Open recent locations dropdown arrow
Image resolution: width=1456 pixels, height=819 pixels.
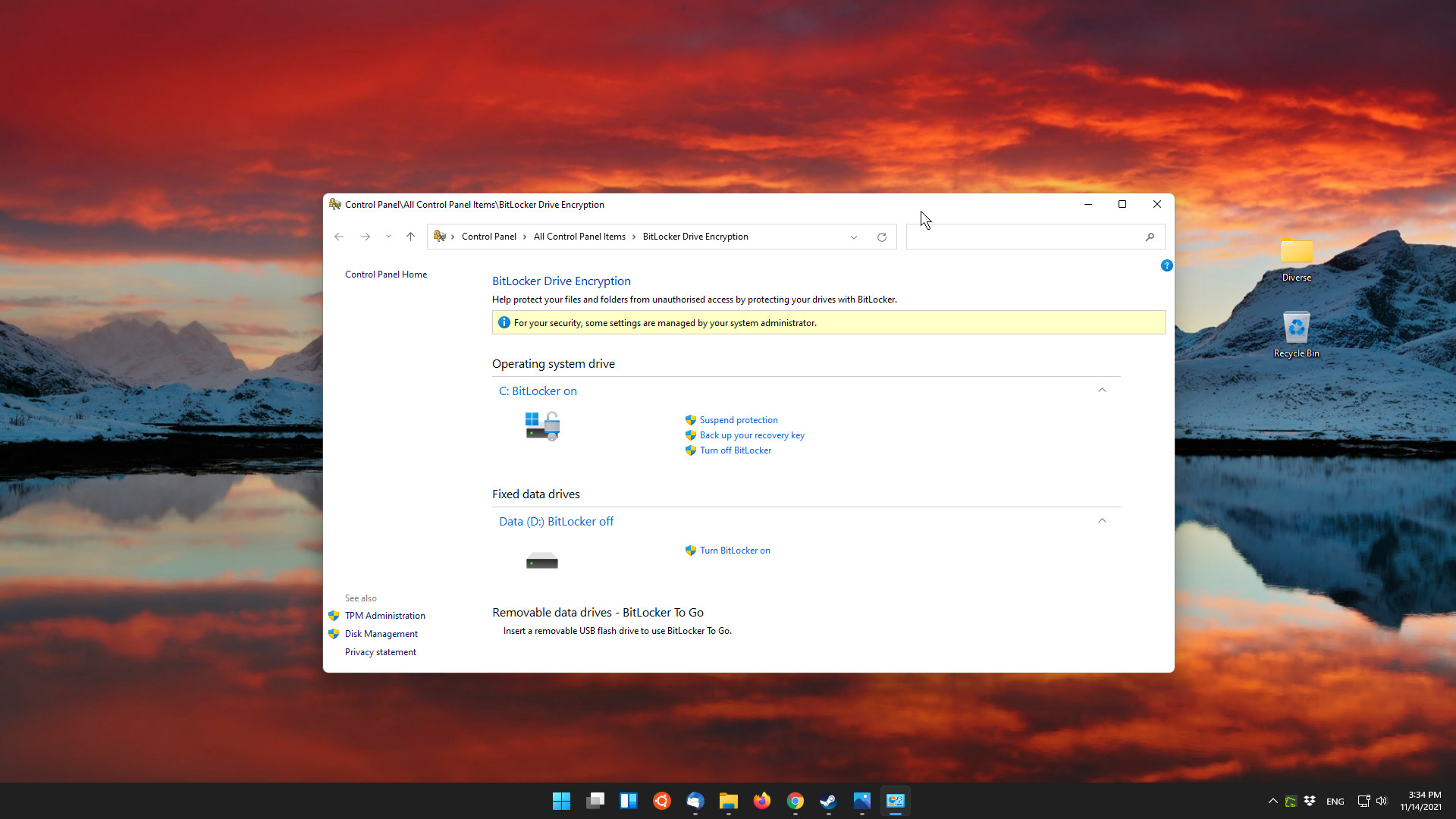click(388, 237)
